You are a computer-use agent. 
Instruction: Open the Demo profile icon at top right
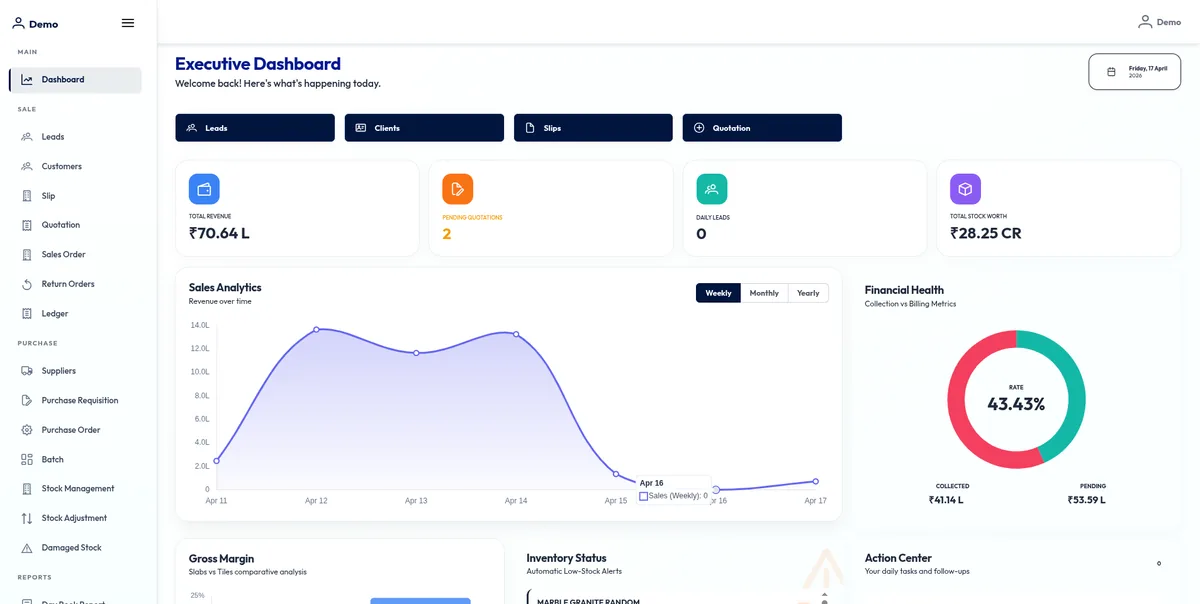point(1145,21)
